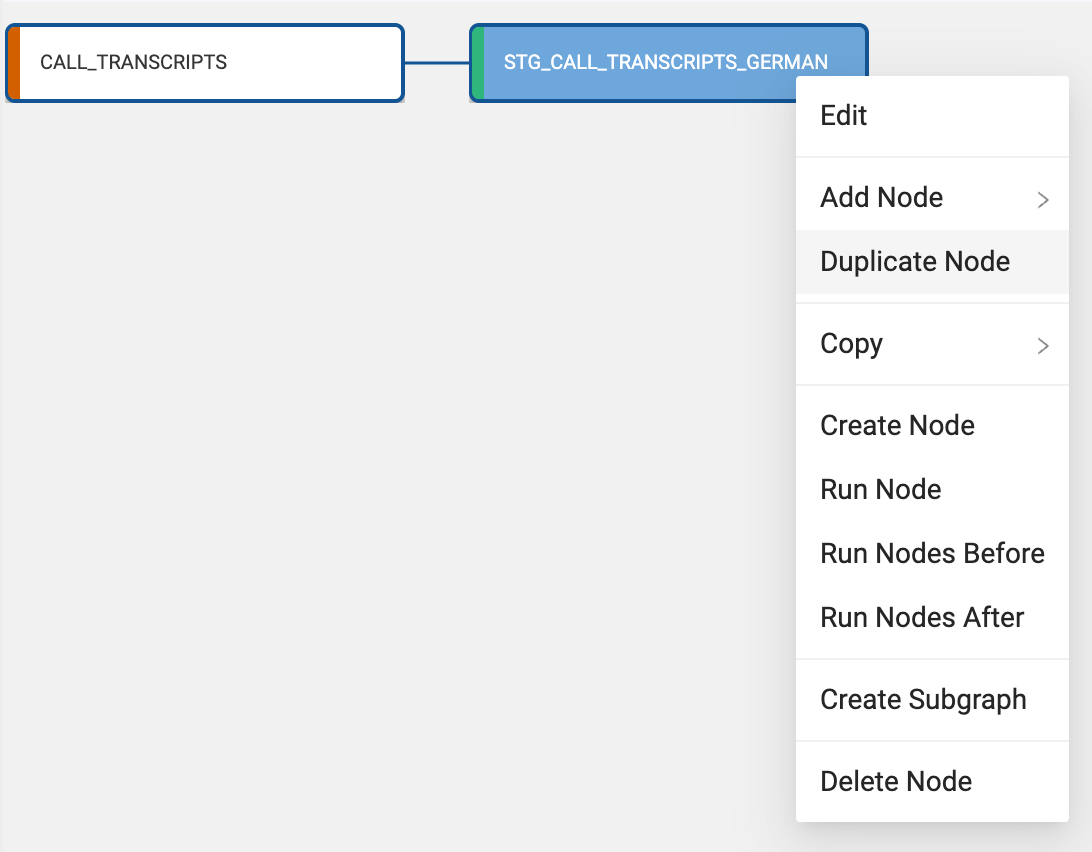The width and height of the screenshot is (1092, 852).
Task: Click the green stage strip on STG_CALL_TRANSCRIPTS_GERMAN
Action: [478, 63]
